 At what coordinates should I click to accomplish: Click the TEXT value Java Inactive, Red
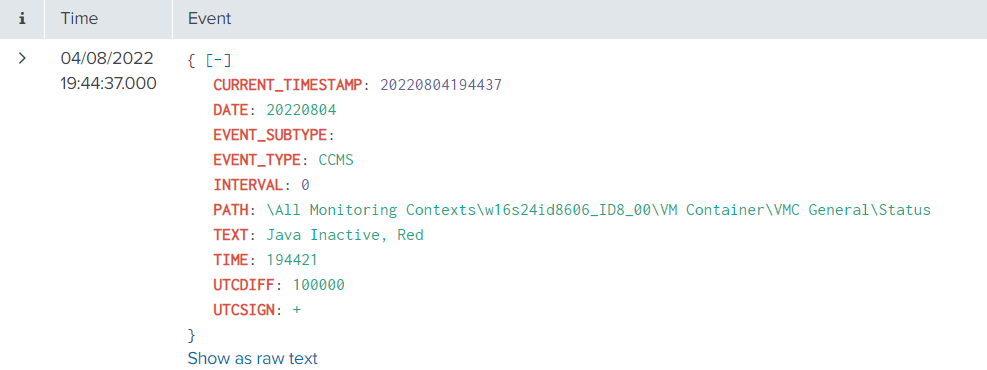(x=345, y=235)
